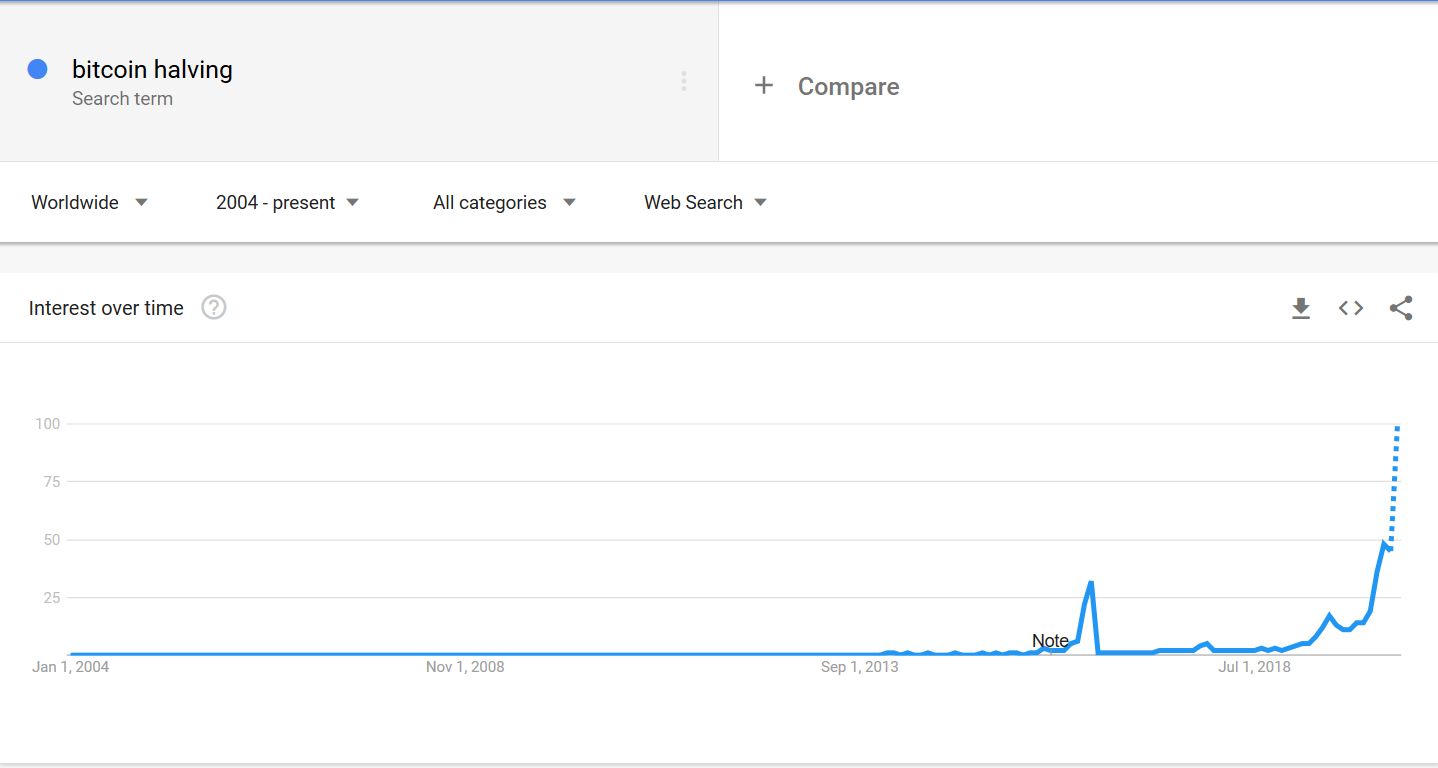Download the interest over time CSV
Image resolution: width=1438 pixels, height=768 pixels.
(x=1300, y=308)
